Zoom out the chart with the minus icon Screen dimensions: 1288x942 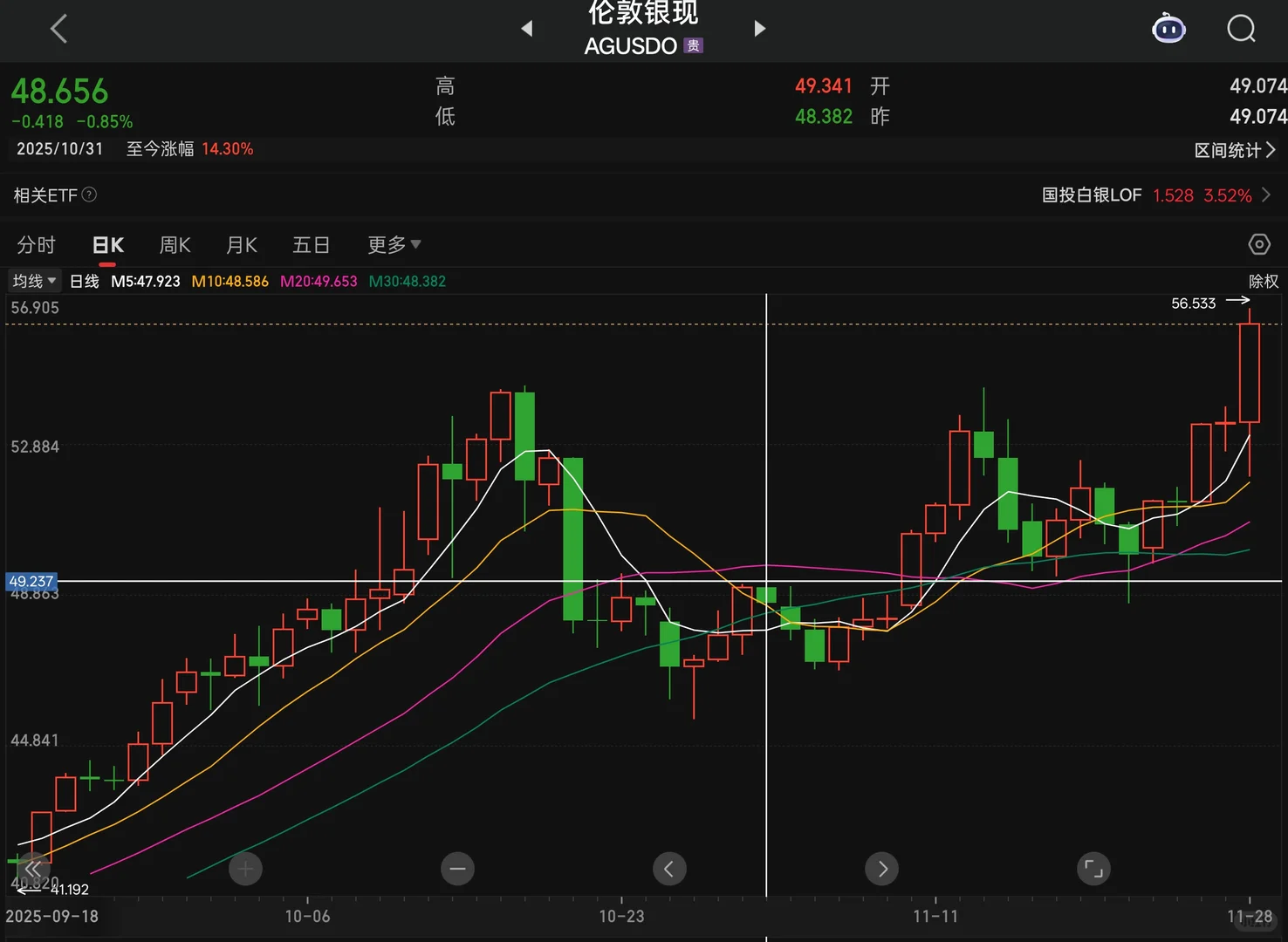pyautogui.click(x=457, y=869)
